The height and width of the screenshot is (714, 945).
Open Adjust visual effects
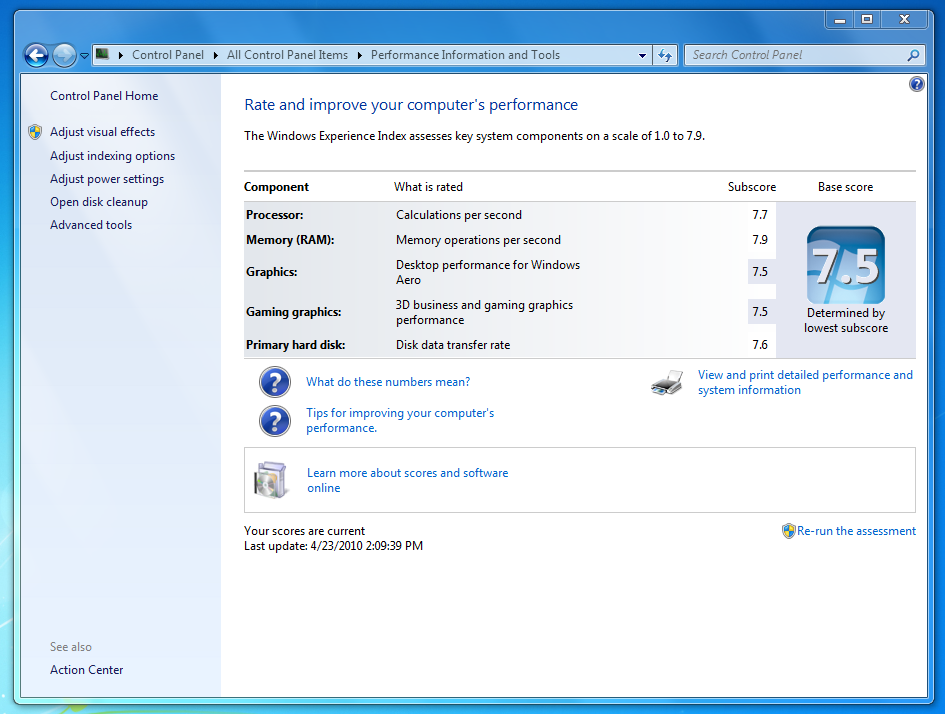pos(102,131)
